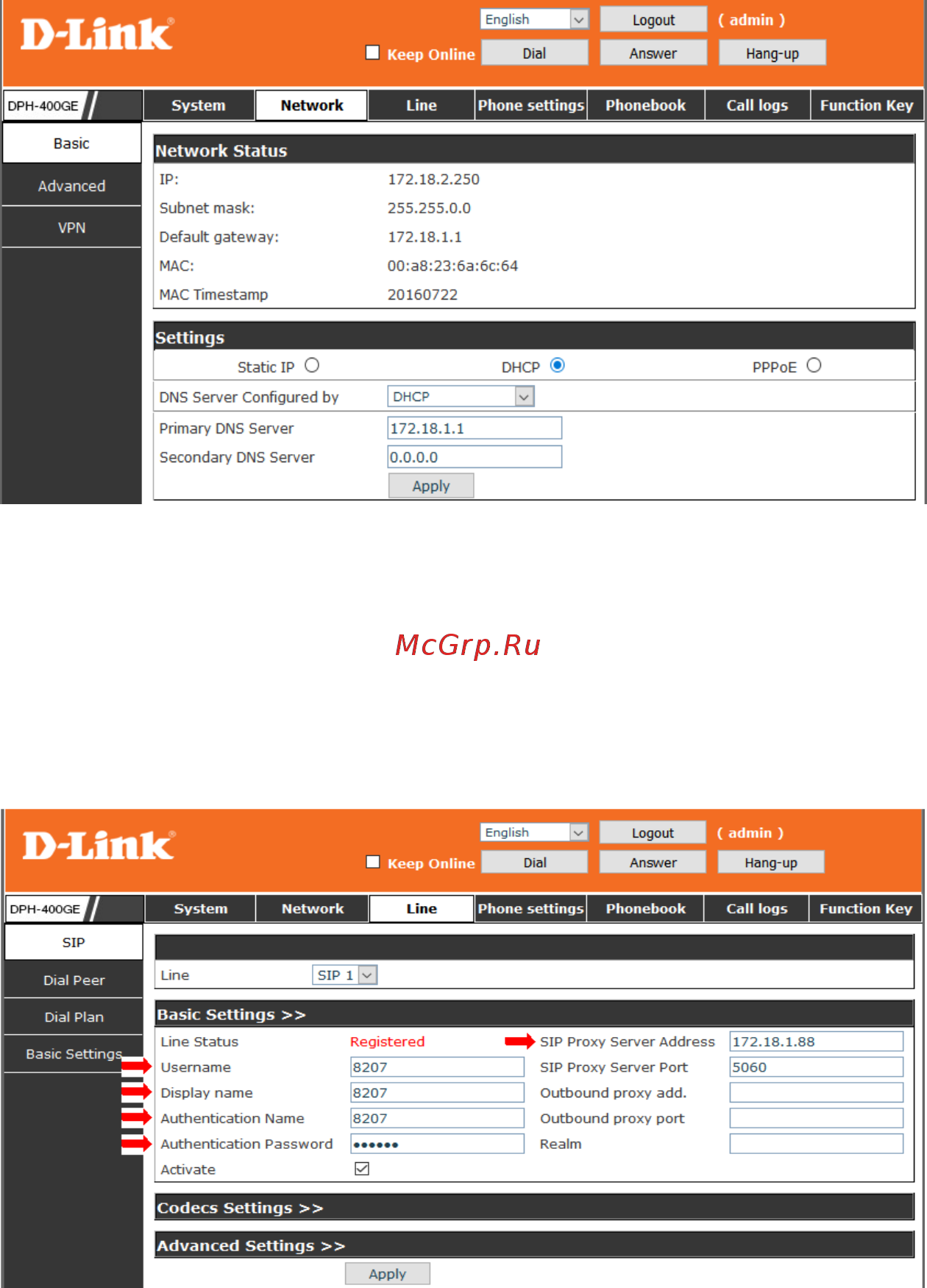Image resolution: width=927 pixels, height=1288 pixels.
Task: Click the Outbound proxy add. field
Action: pos(817,1092)
